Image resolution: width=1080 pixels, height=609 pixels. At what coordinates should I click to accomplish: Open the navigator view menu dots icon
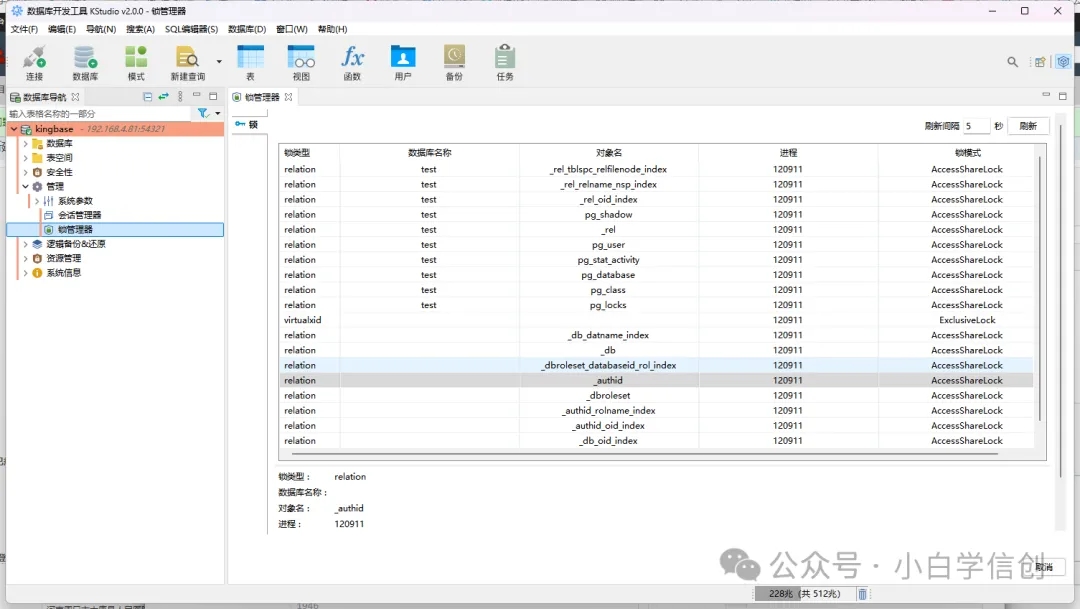[180, 96]
